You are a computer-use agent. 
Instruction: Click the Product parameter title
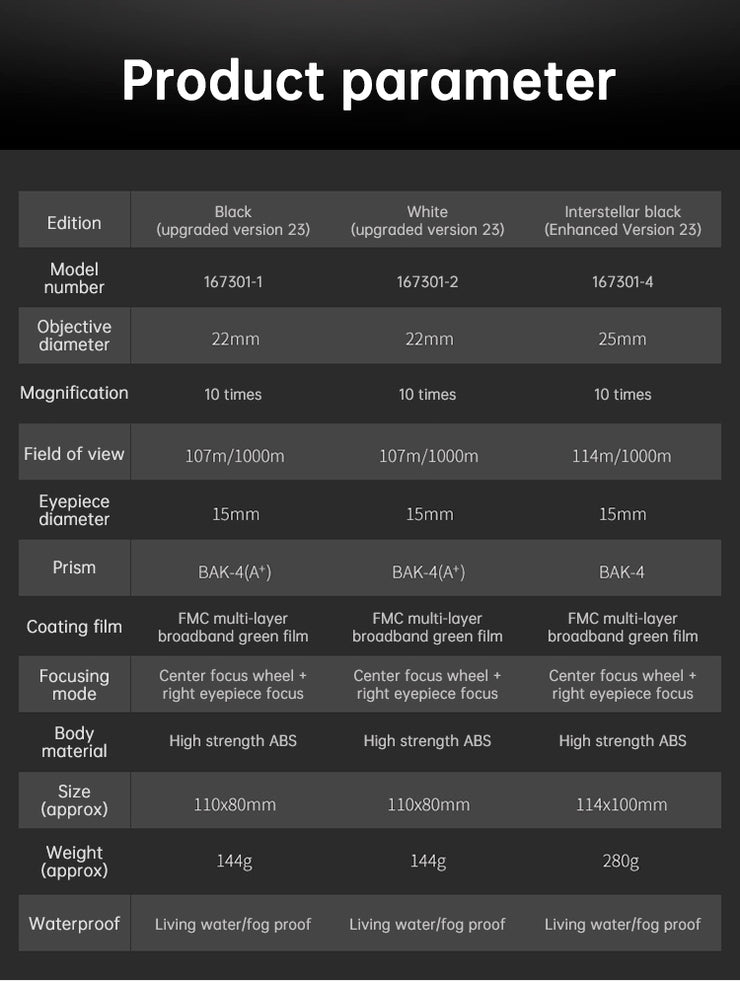pos(369,81)
